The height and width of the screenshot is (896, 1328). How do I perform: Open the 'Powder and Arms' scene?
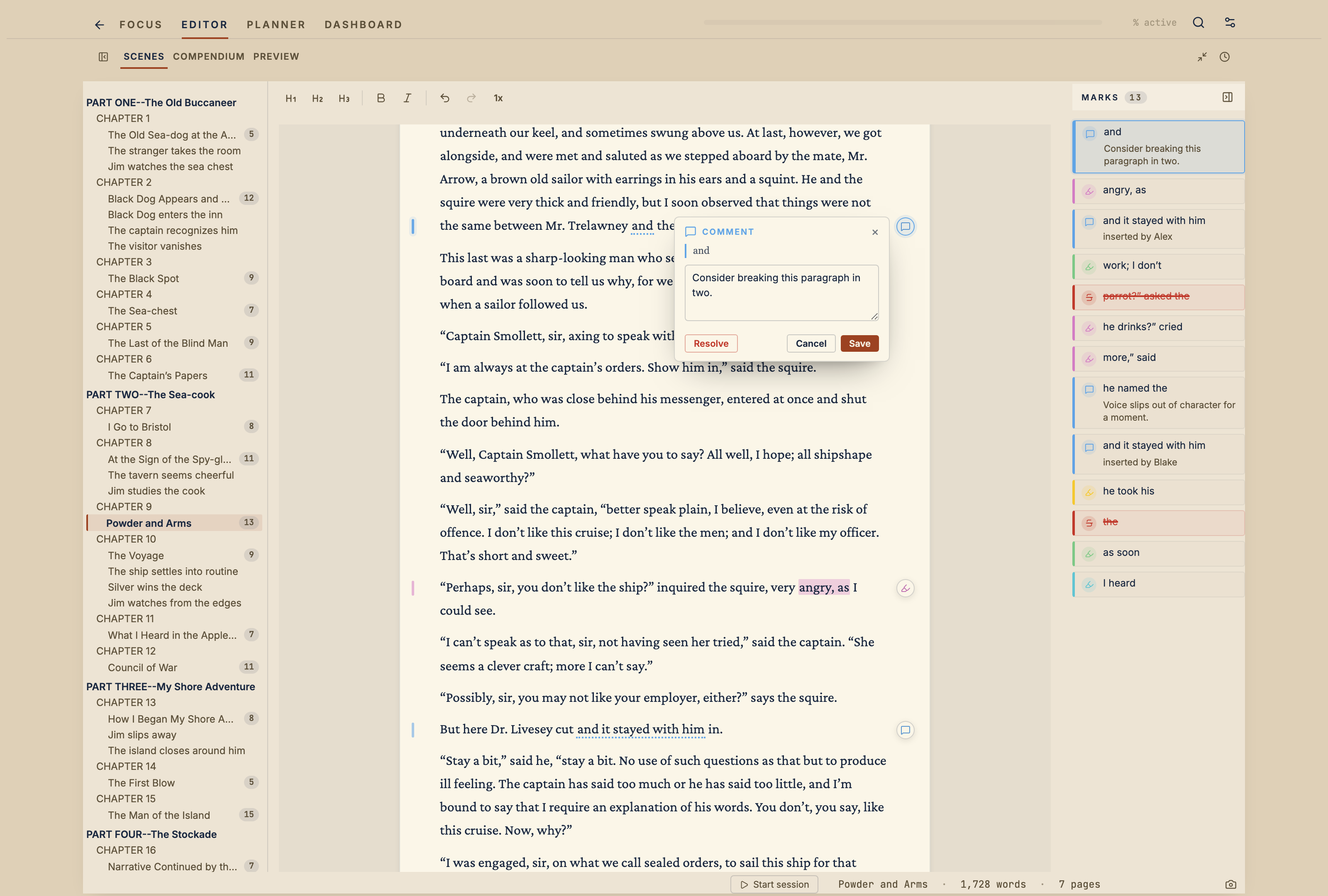pos(174,523)
